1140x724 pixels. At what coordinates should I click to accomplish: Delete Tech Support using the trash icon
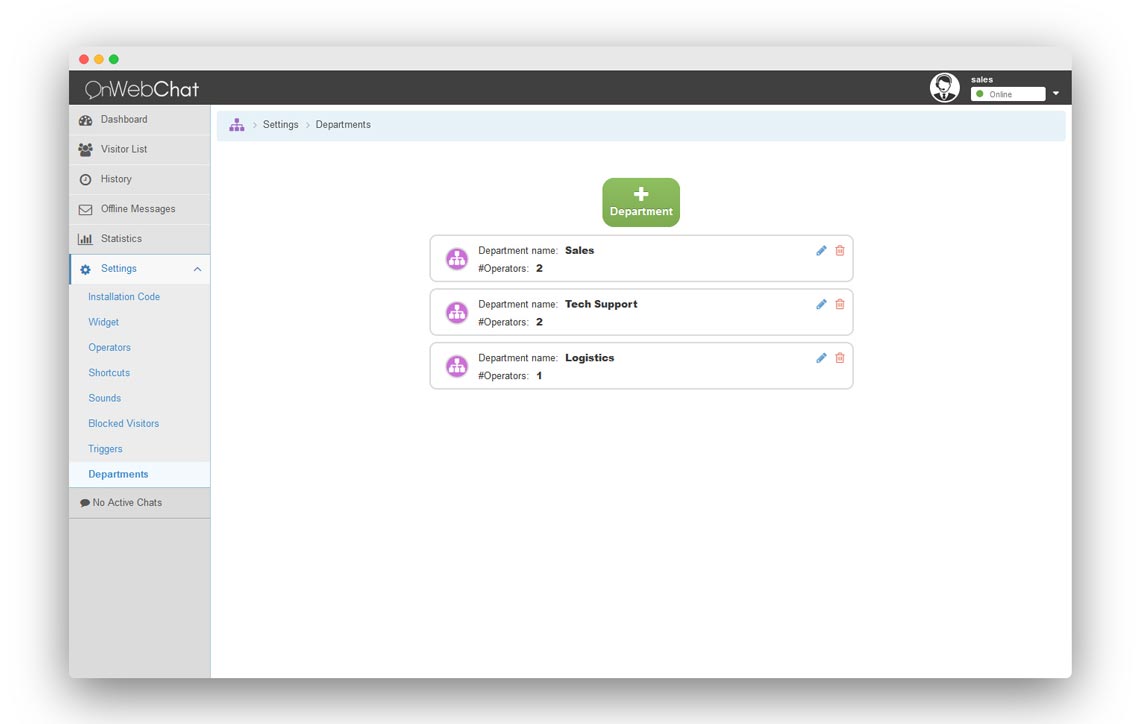839,304
